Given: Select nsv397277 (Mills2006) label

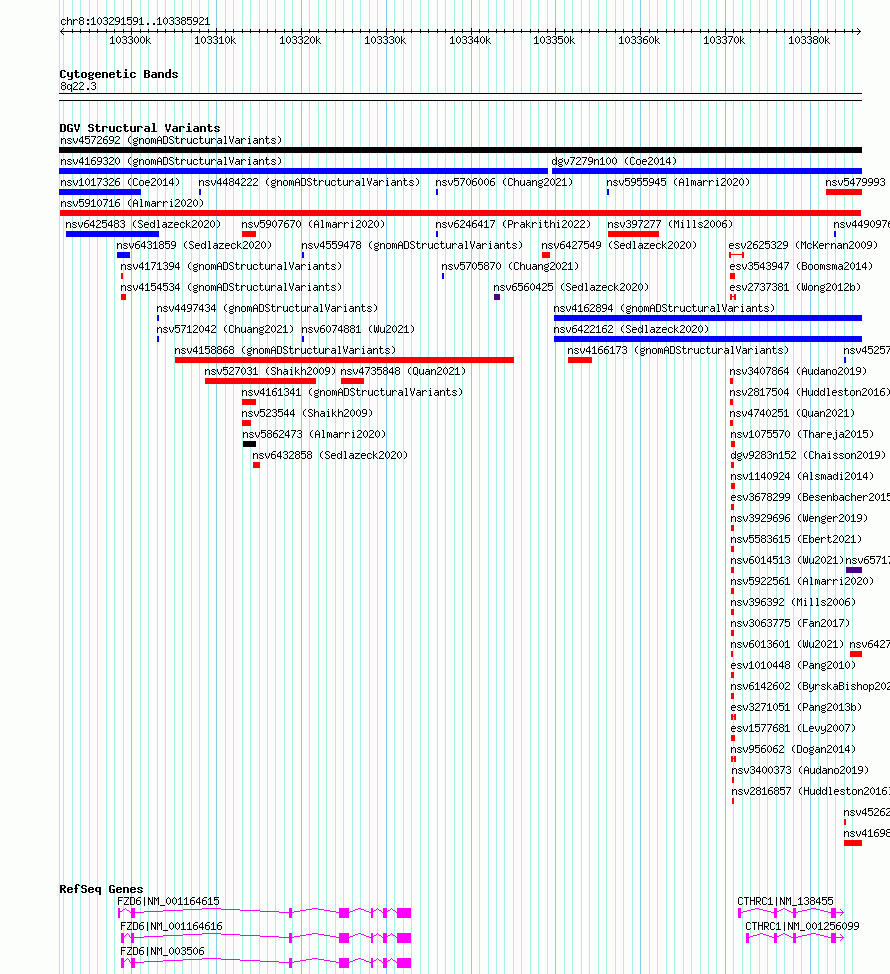Looking at the screenshot, I should coord(670,225).
